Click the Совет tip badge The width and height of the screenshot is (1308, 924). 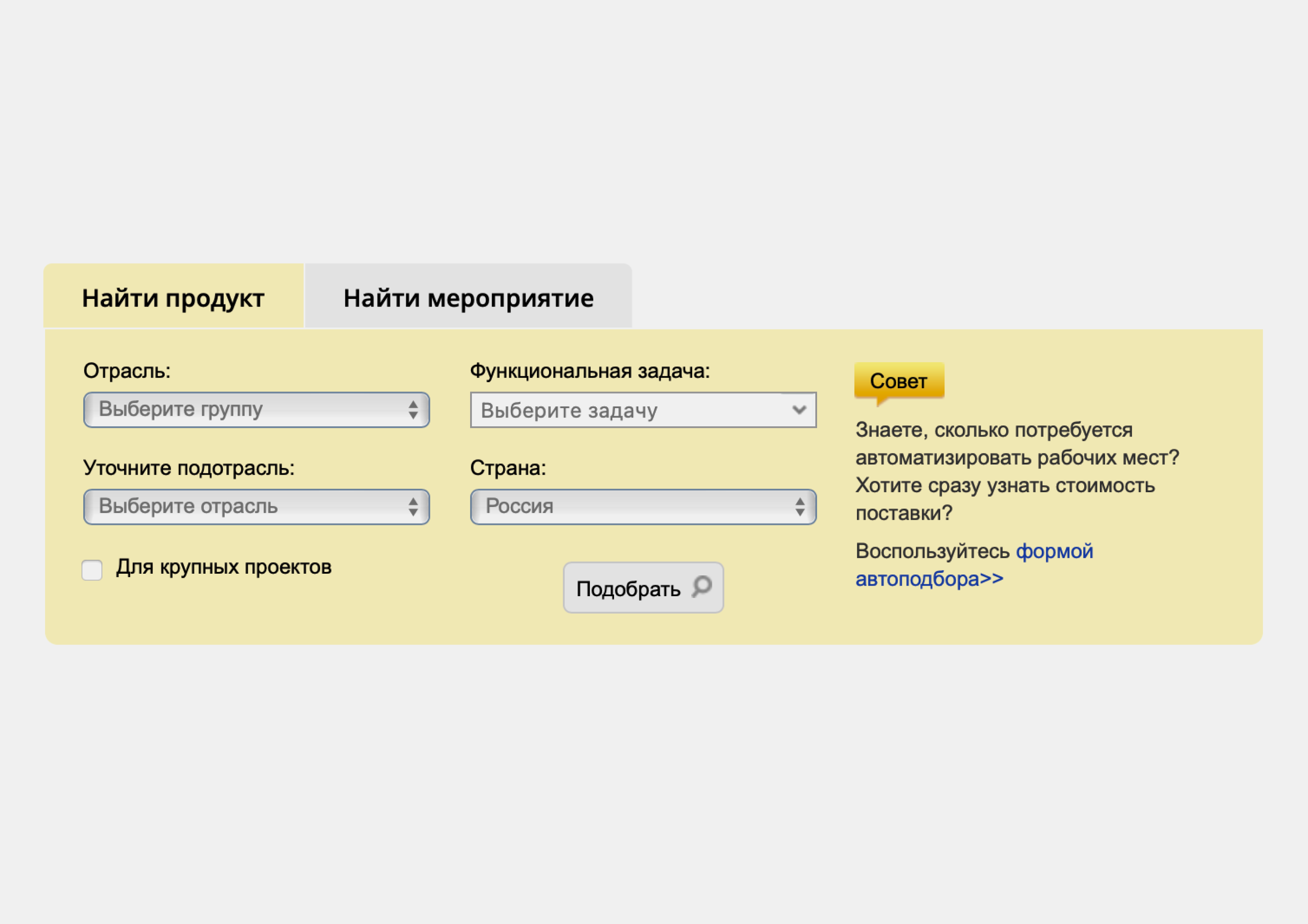tap(899, 381)
